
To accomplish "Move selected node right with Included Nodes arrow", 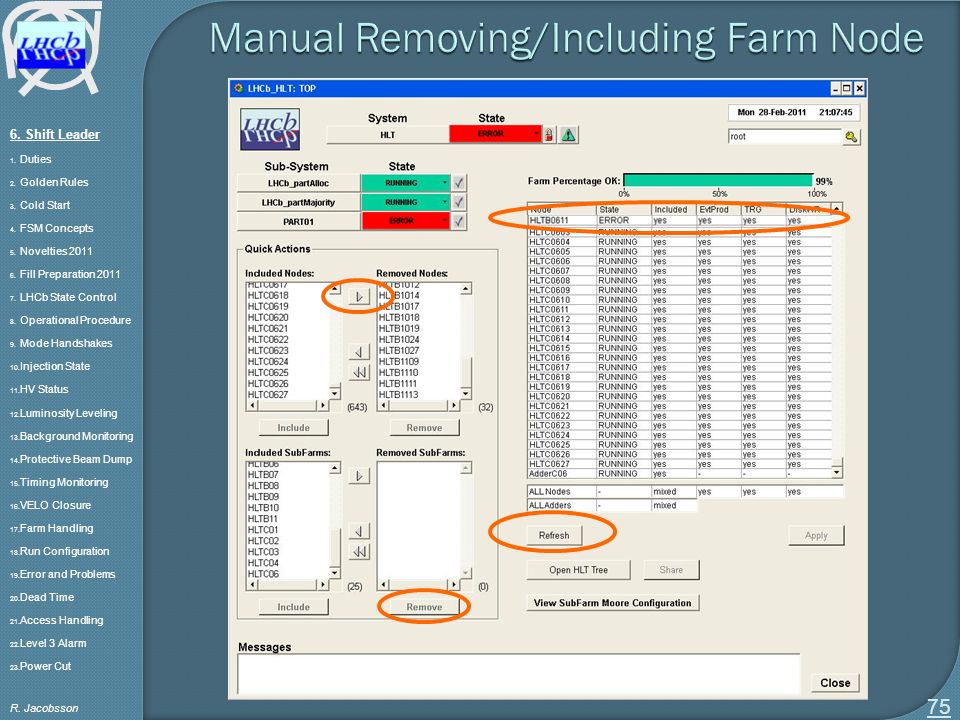I will (359, 296).
